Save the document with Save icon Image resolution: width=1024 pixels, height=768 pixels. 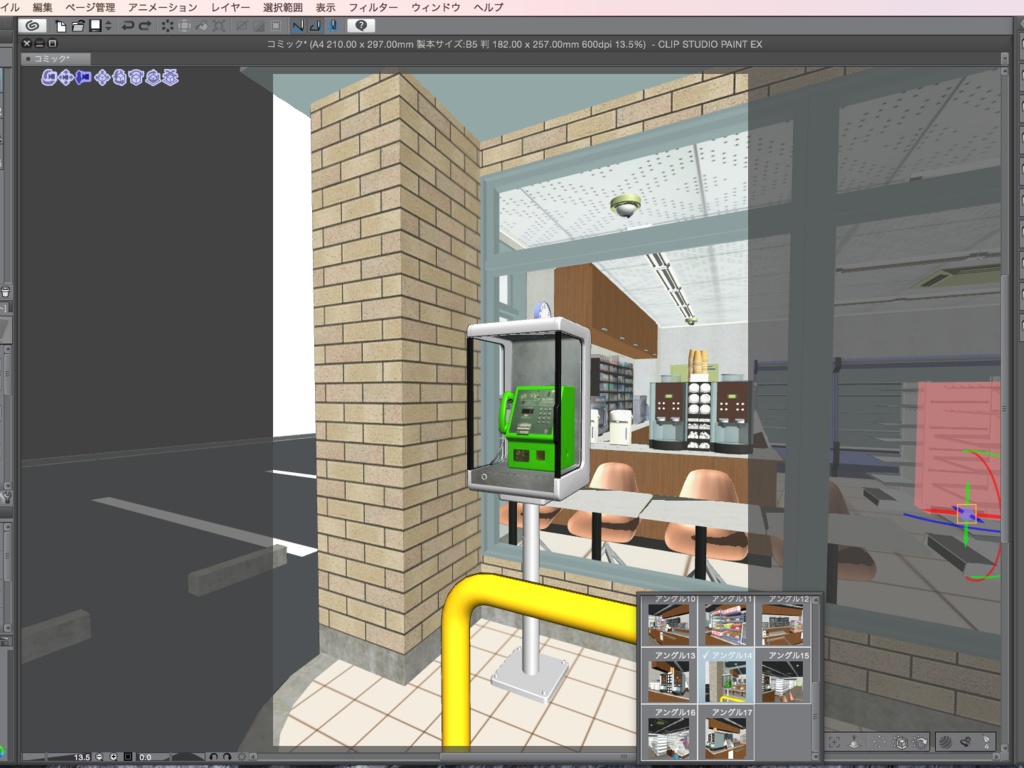95,25
